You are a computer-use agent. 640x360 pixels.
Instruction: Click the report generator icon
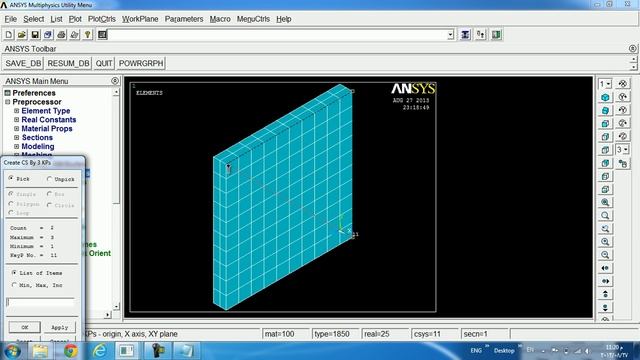pyautogui.click(x=74, y=35)
